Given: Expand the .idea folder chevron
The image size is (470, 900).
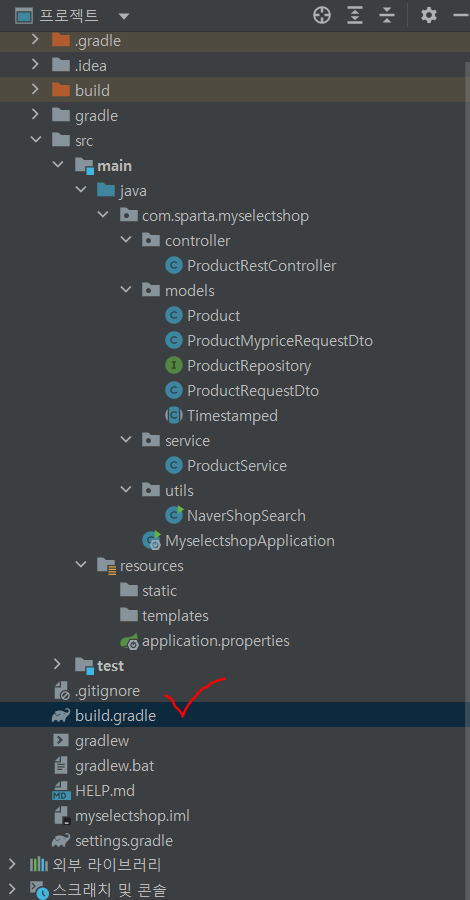Looking at the screenshot, I should (x=35, y=65).
